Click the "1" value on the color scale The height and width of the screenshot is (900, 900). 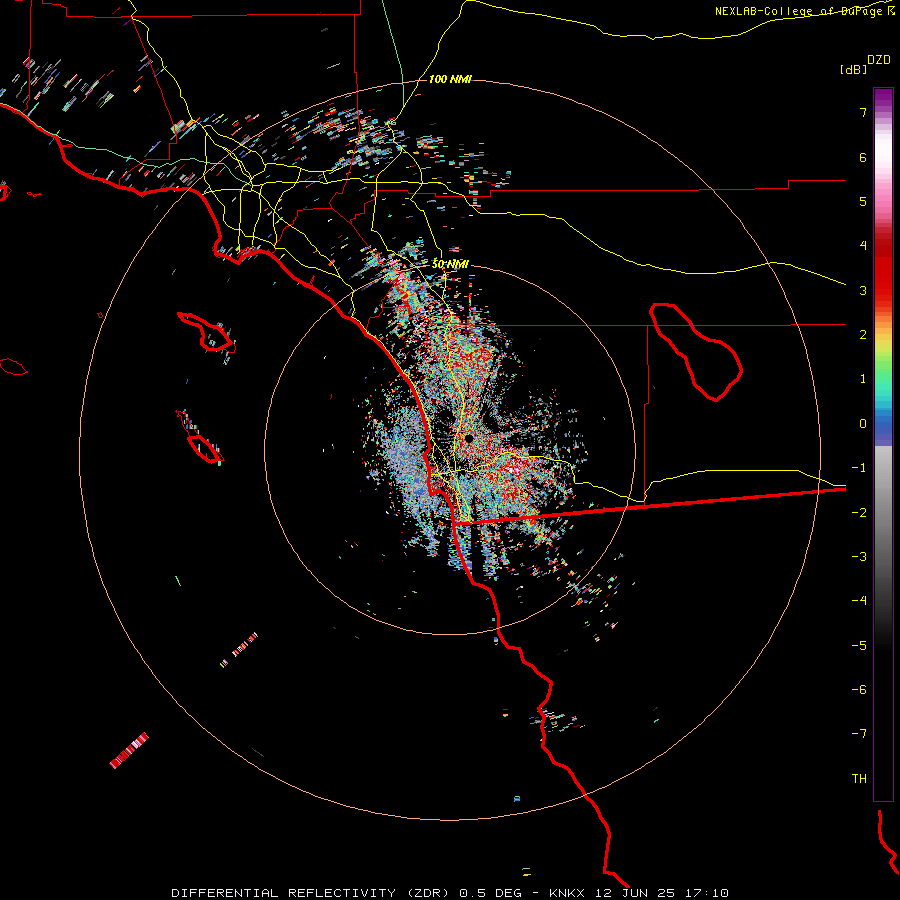tap(863, 379)
